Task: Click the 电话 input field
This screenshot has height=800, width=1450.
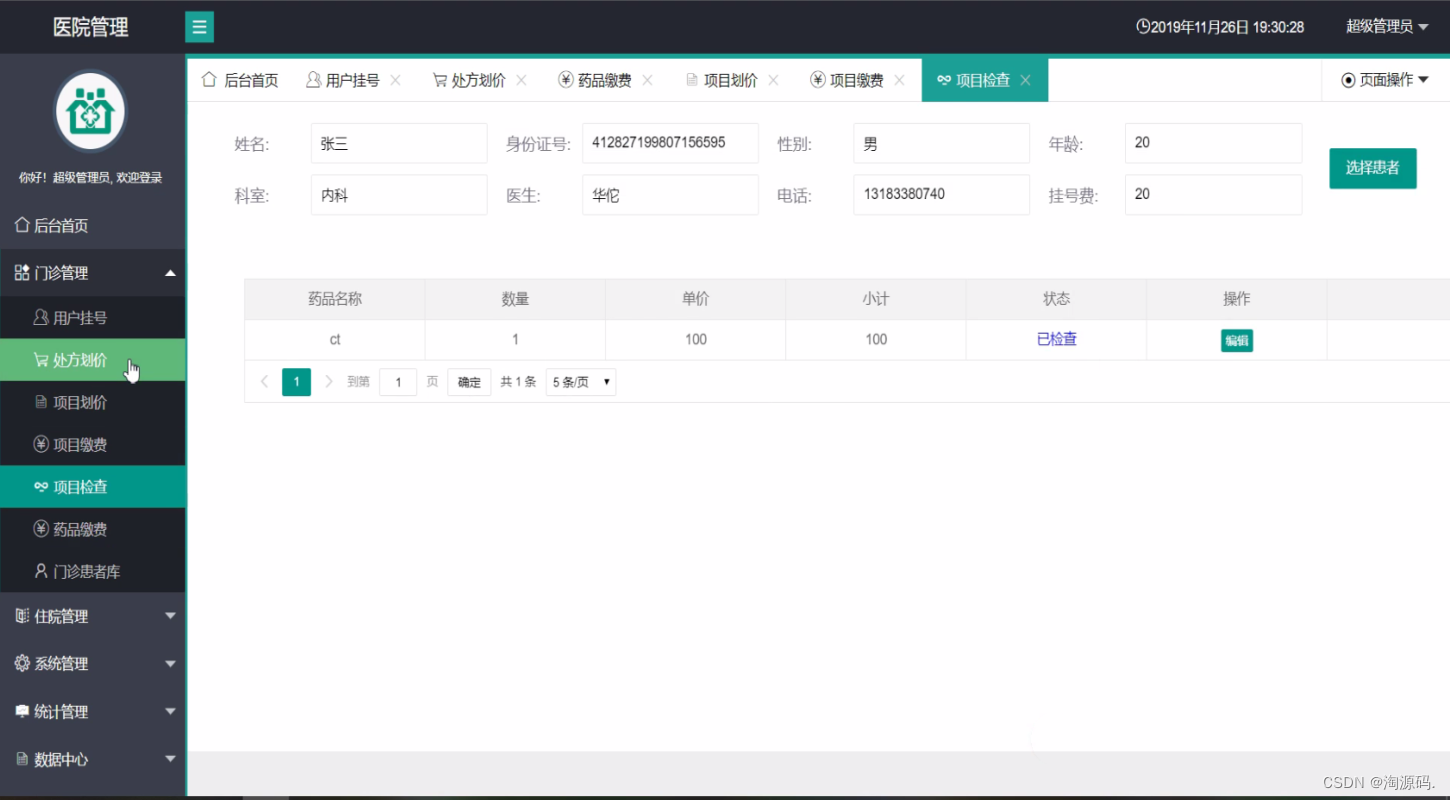Action: [941, 195]
